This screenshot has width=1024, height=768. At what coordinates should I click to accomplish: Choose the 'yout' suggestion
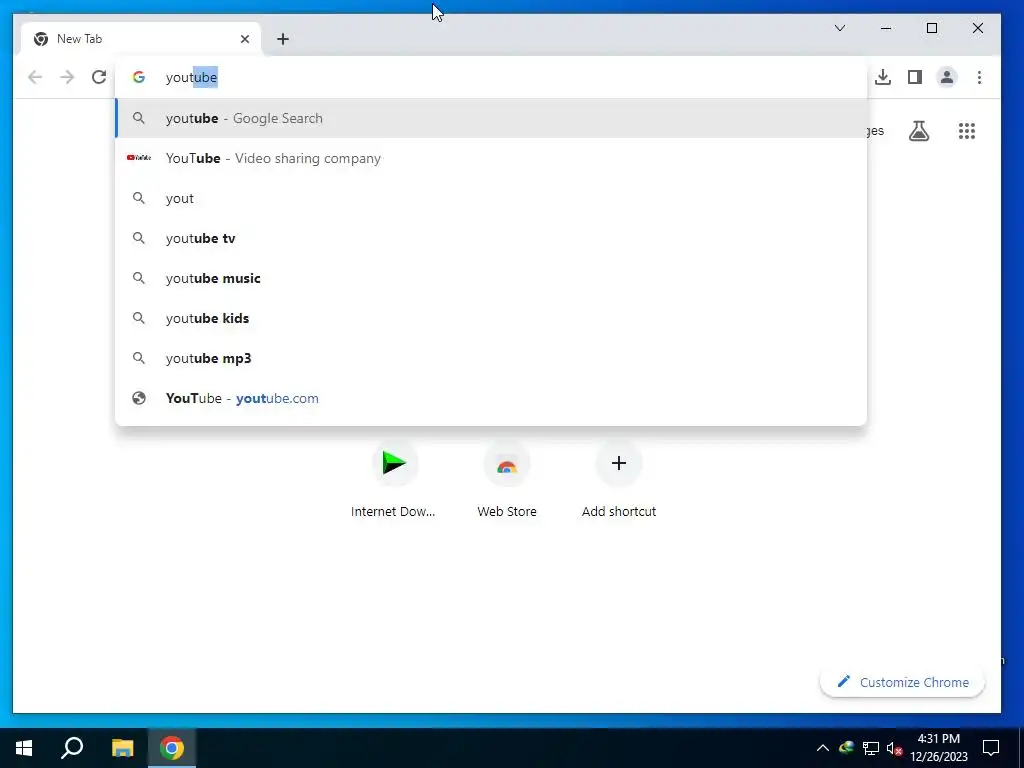pyautogui.click(x=490, y=199)
